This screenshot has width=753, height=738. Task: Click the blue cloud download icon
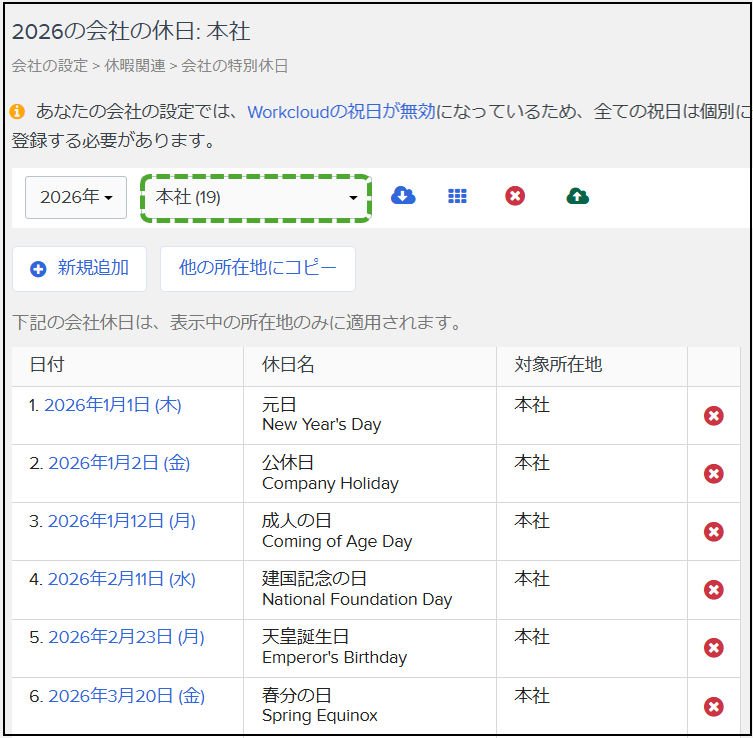pos(403,196)
